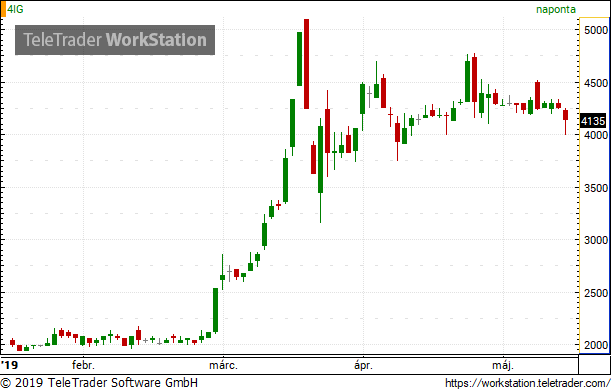The width and height of the screenshot is (611, 392).
Task: Click the tallest red candle near 5000
Action: [306, 64]
